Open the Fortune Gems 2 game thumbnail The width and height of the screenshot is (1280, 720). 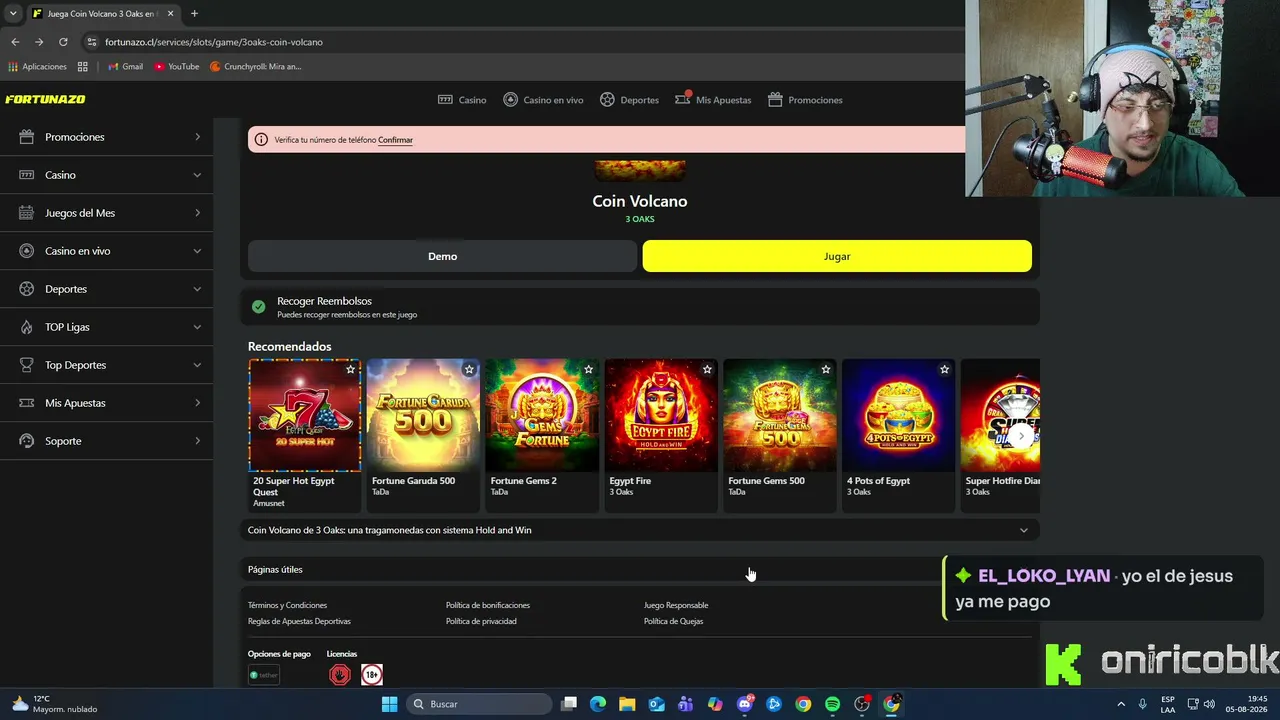point(542,415)
